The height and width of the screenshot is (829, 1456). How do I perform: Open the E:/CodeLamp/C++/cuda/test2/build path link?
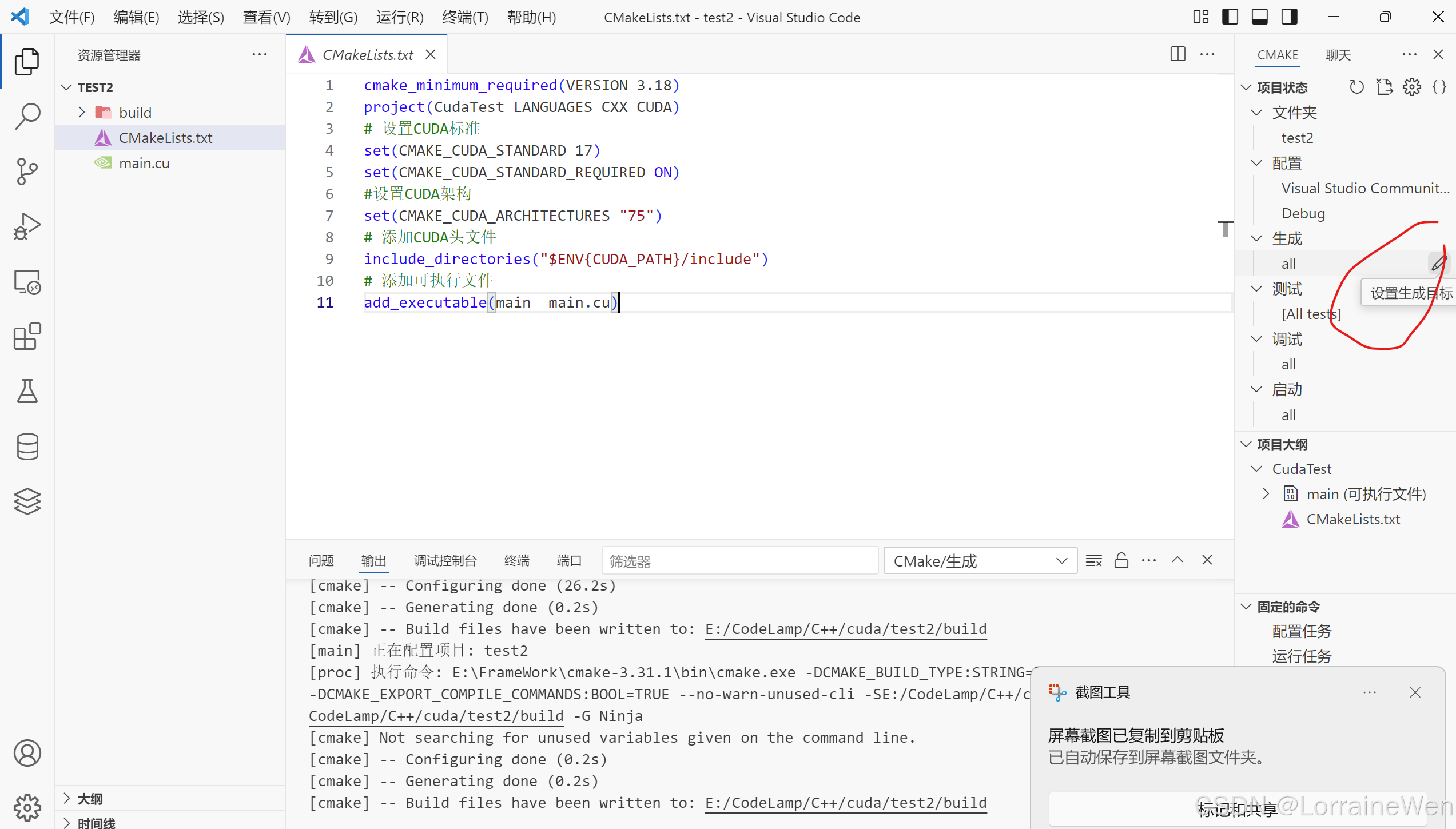(845, 629)
